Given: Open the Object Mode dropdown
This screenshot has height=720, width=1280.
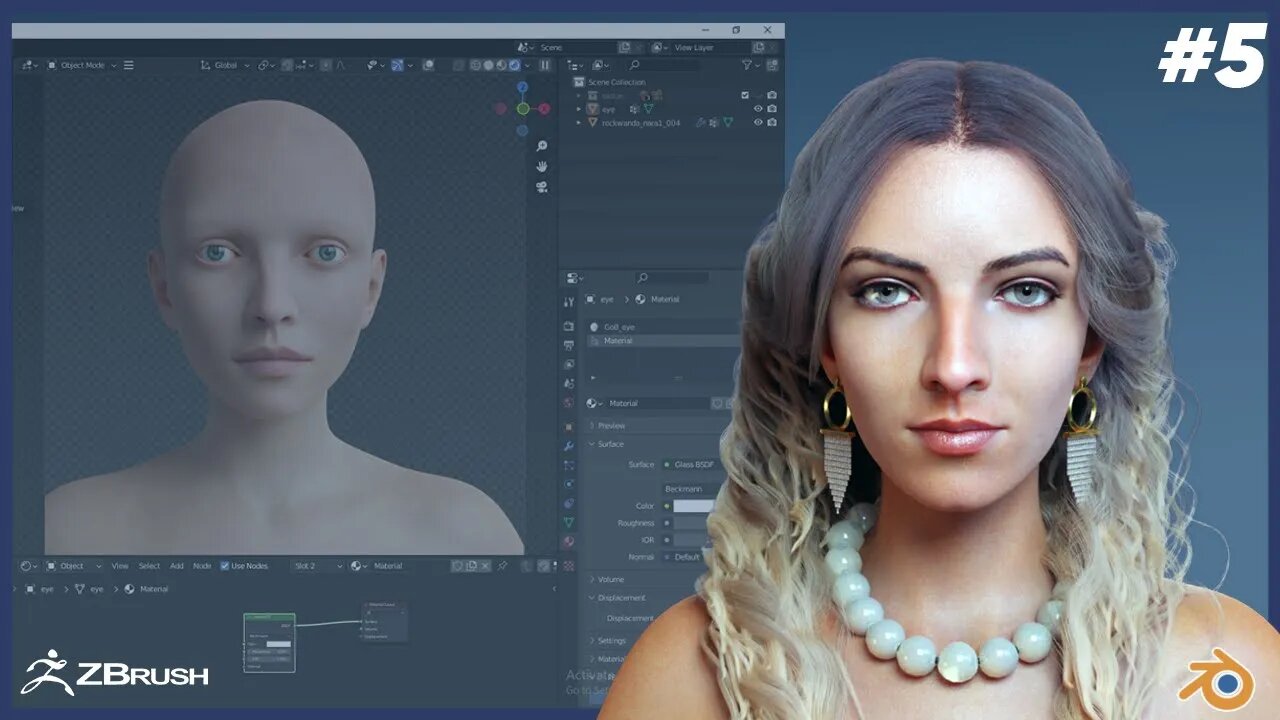Looking at the screenshot, I should [x=82, y=65].
